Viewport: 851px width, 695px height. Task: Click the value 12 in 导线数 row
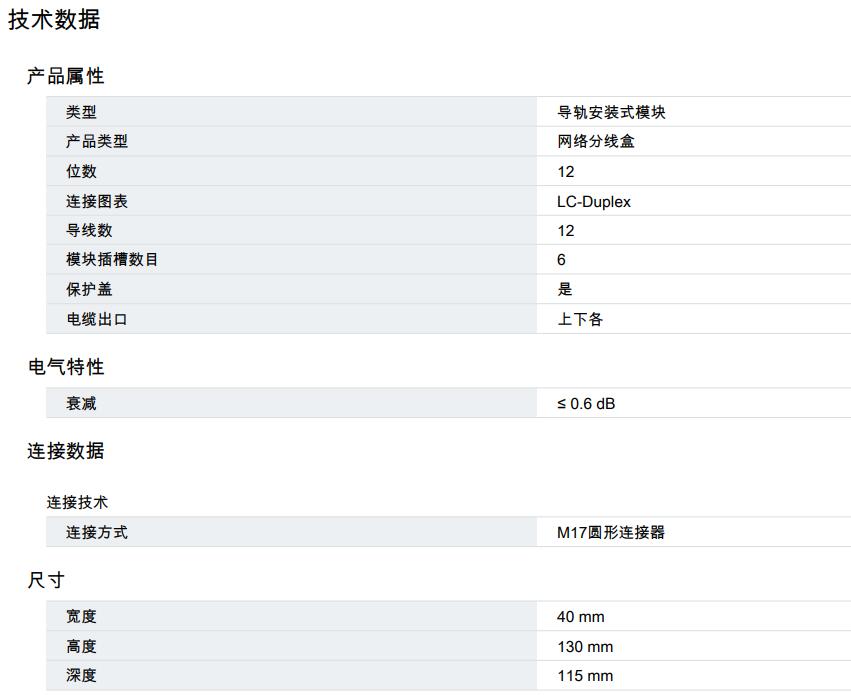click(566, 231)
